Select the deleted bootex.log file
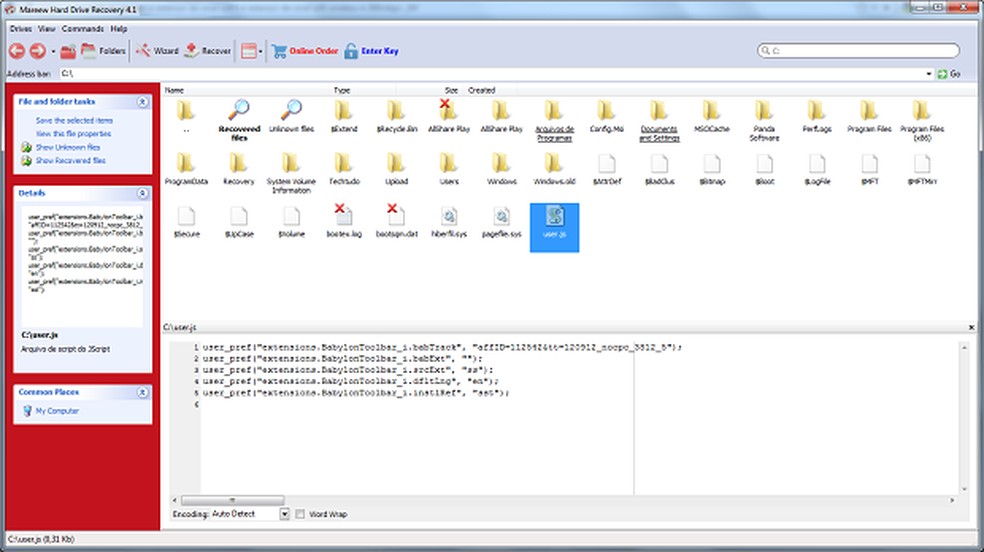 tap(343, 221)
